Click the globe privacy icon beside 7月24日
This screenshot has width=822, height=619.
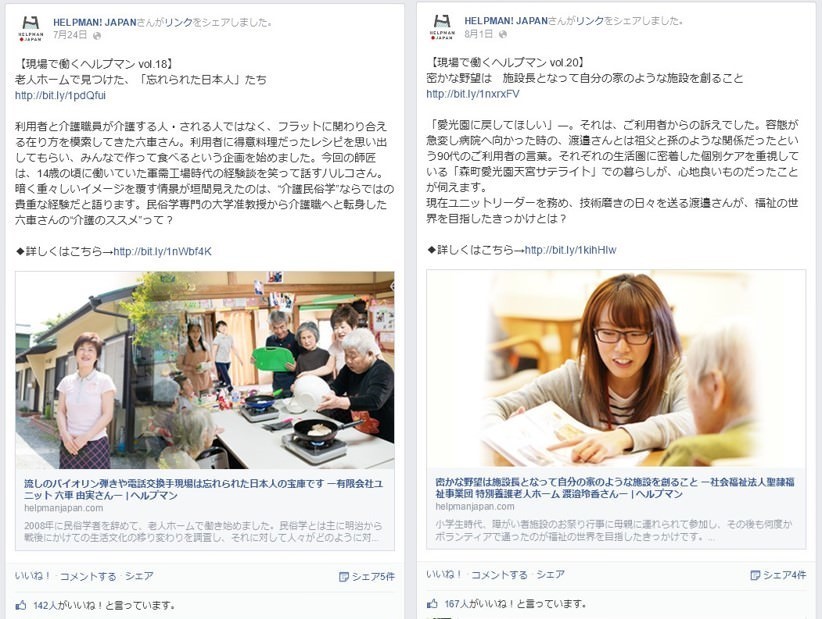click(x=97, y=36)
